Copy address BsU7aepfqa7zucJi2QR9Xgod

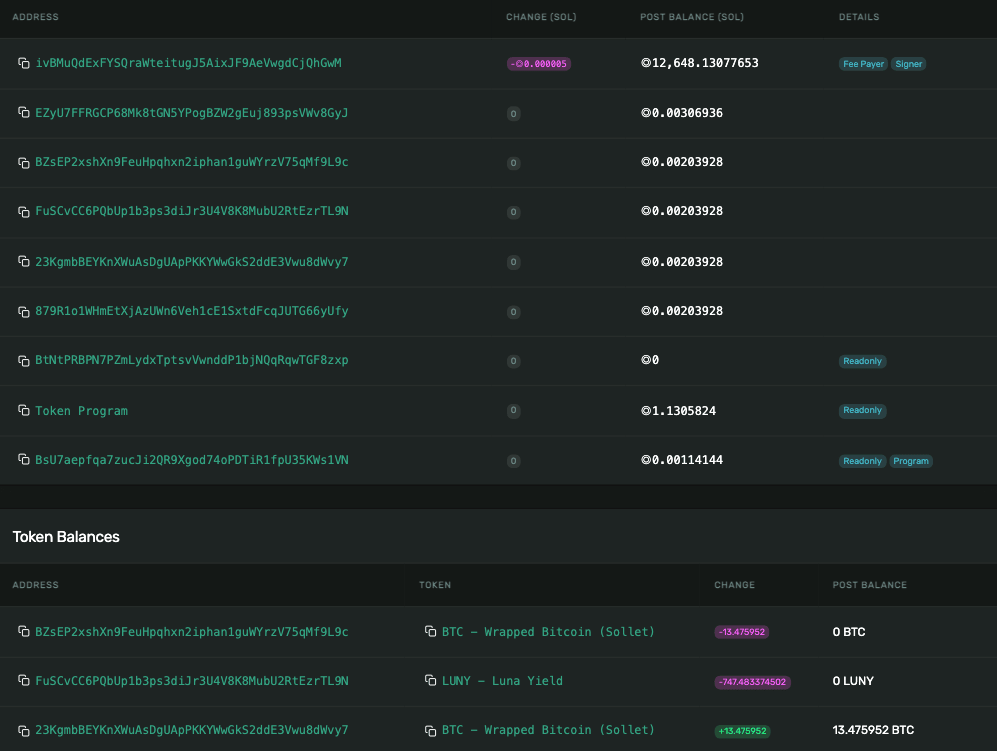pyautogui.click(x=24, y=460)
